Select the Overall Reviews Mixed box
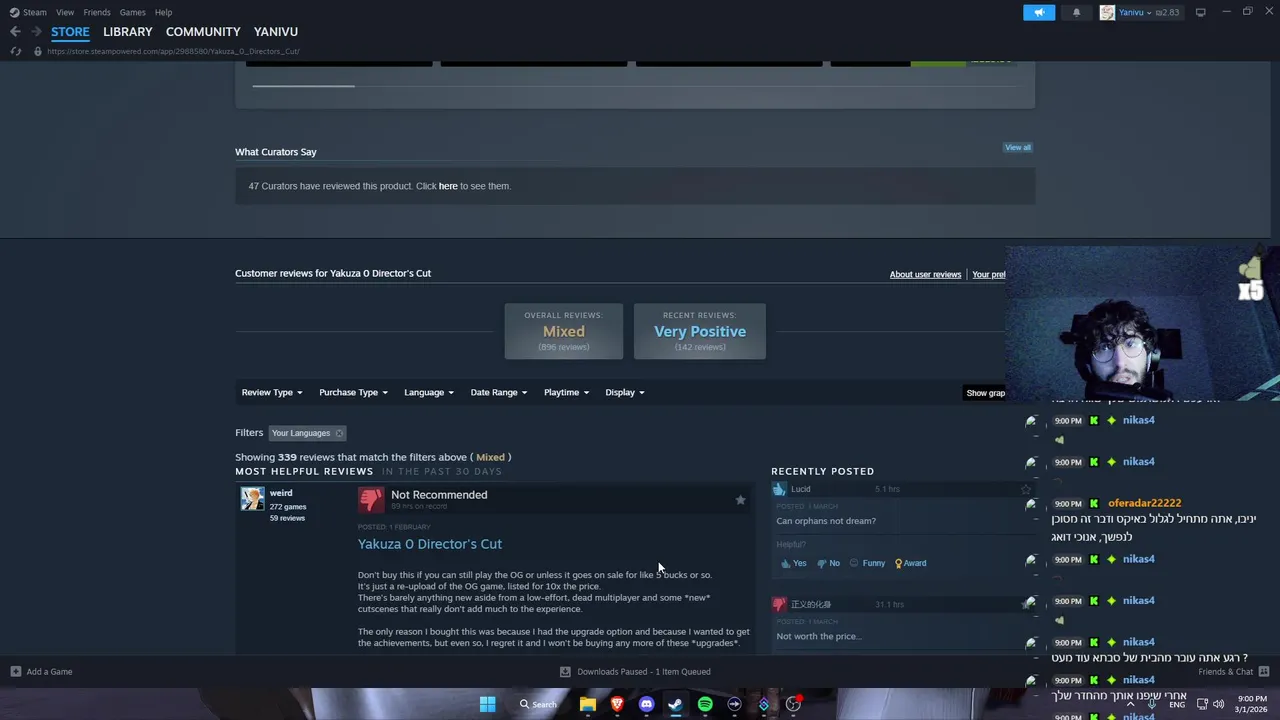 (564, 331)
